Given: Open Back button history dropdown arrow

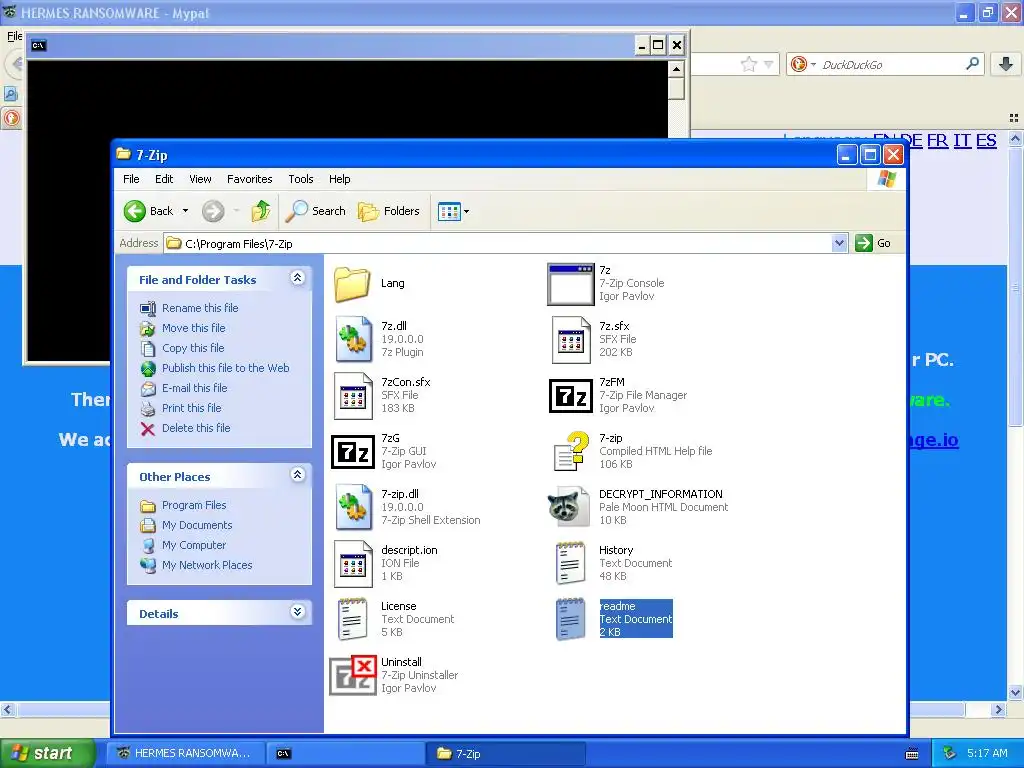Looking at the screenshot, I should coord(185,211).
